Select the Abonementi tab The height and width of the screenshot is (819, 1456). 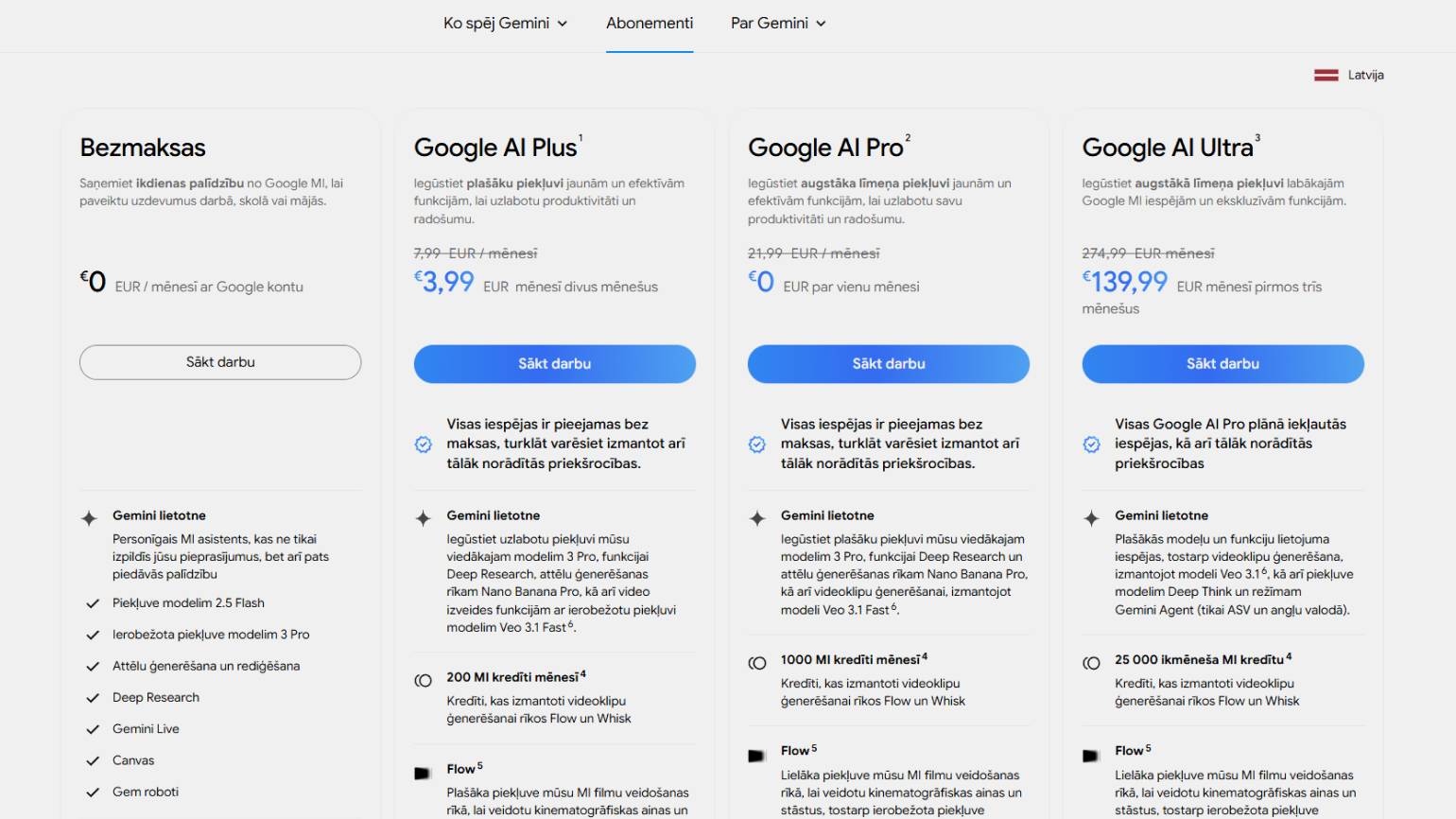[x=650, y=24]
